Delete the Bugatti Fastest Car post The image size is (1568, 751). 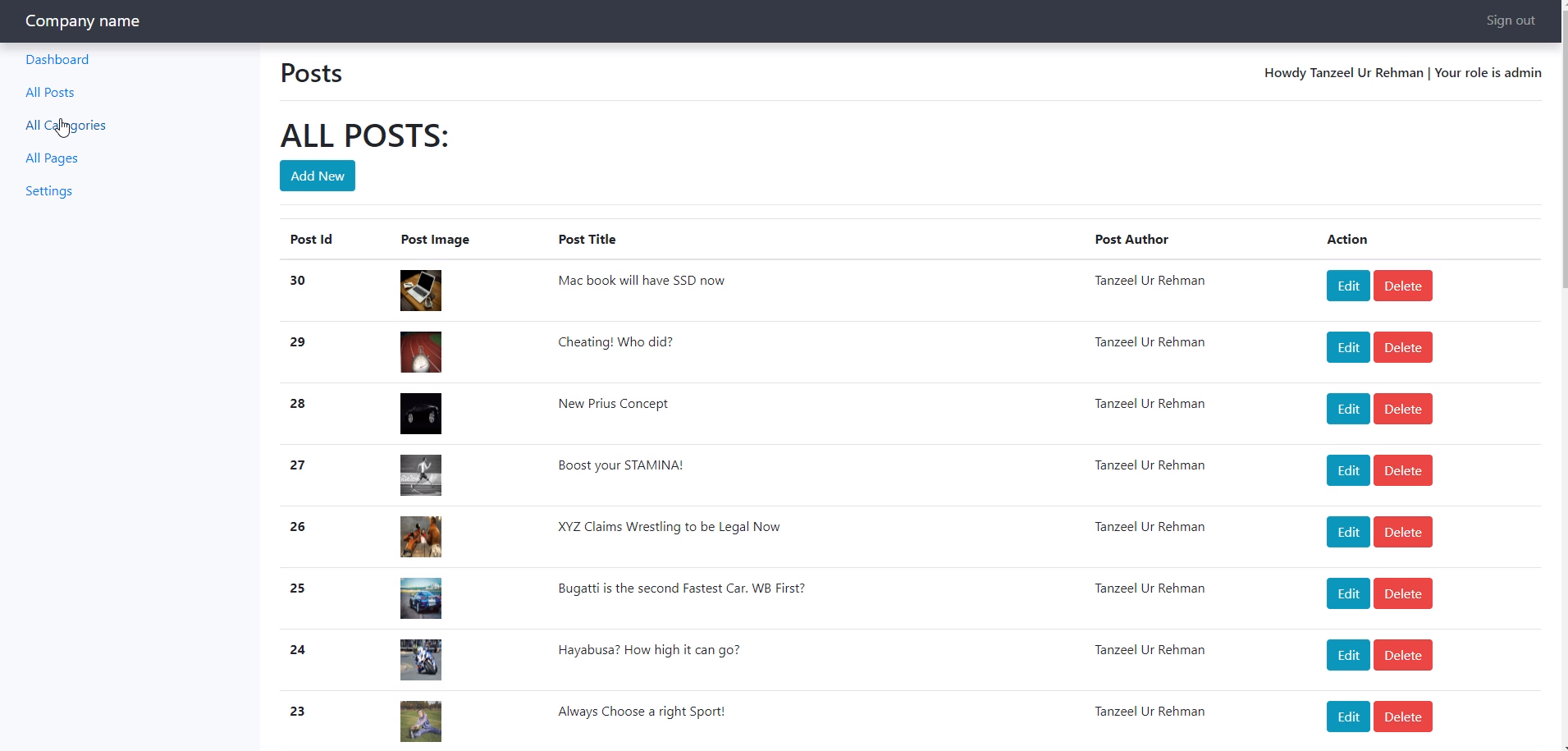tap(1402, 594)
